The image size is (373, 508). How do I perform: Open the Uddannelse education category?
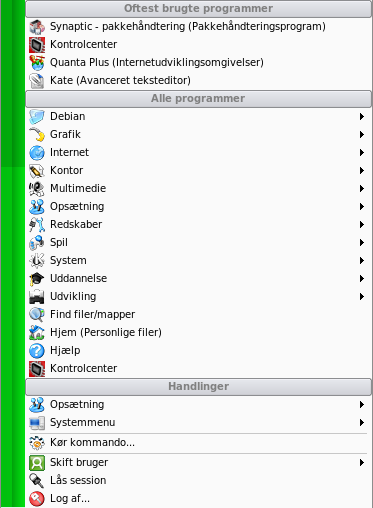click(x=198, y=279)
